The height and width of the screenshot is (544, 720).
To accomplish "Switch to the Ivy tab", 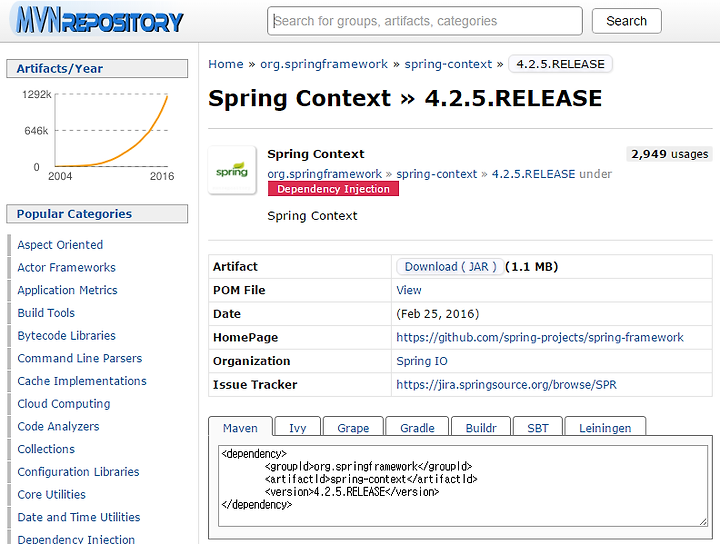I will point(297,427).
